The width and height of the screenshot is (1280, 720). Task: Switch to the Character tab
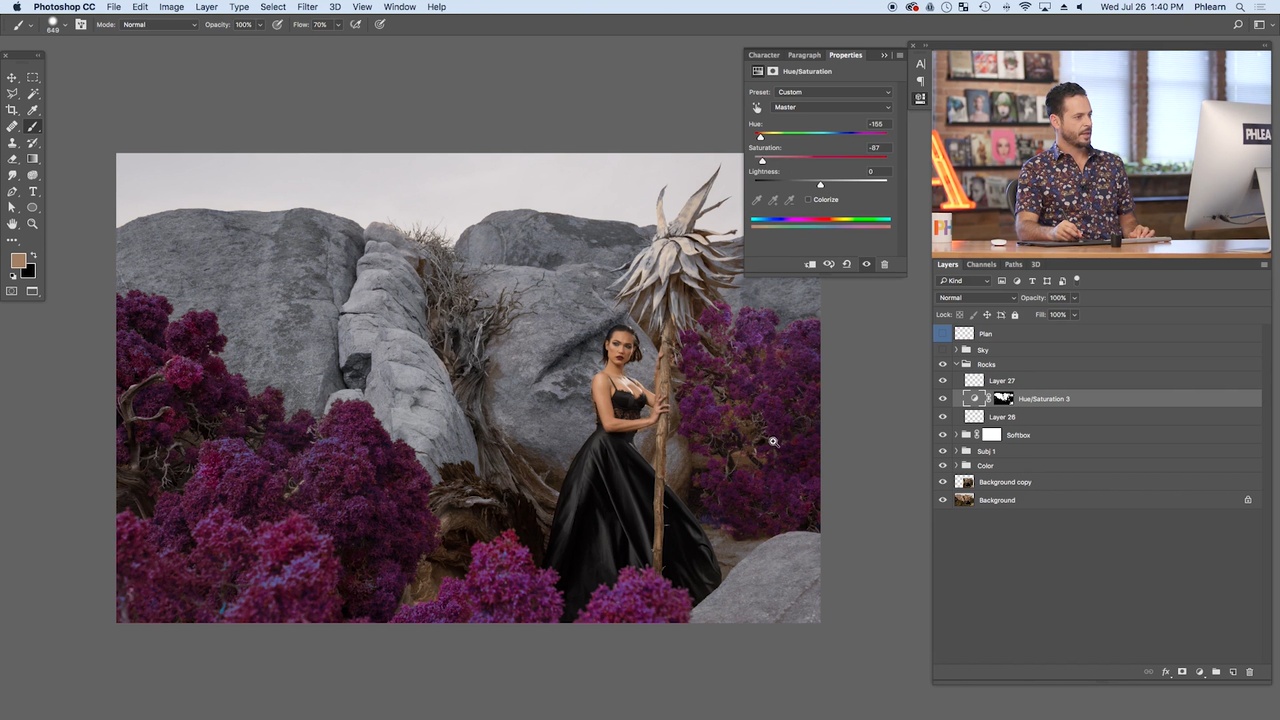(x=764, y=55)
